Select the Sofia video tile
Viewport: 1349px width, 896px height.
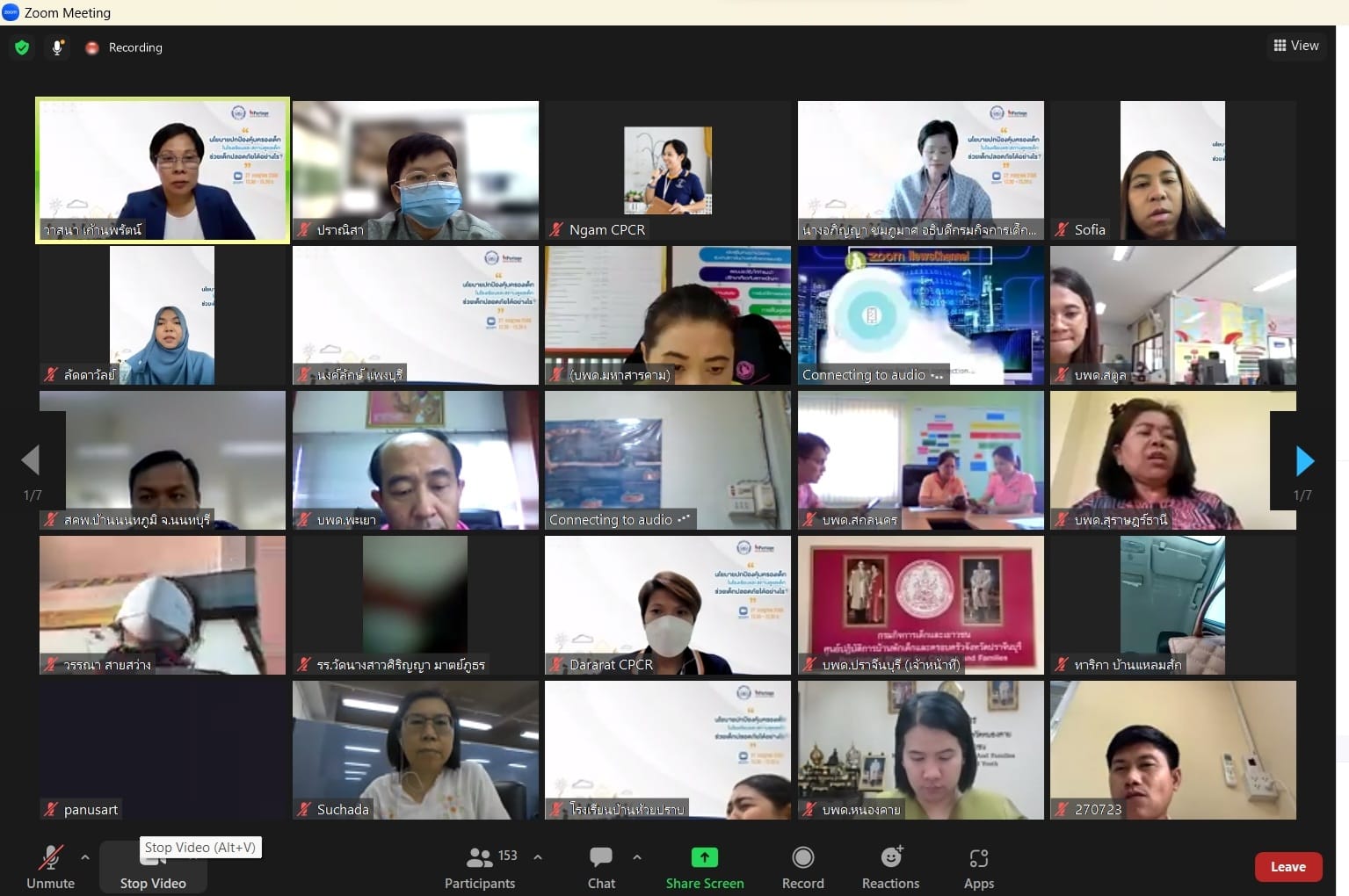(x=1172, y=170)
